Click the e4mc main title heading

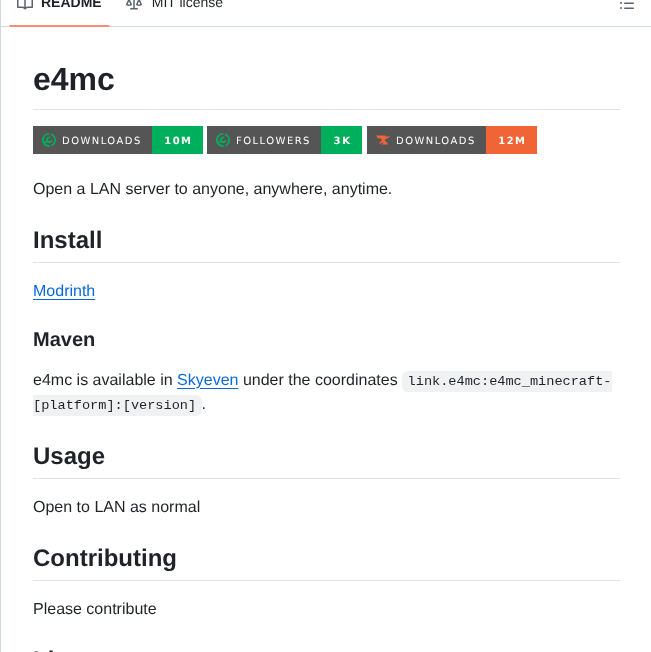coord(74,80)
